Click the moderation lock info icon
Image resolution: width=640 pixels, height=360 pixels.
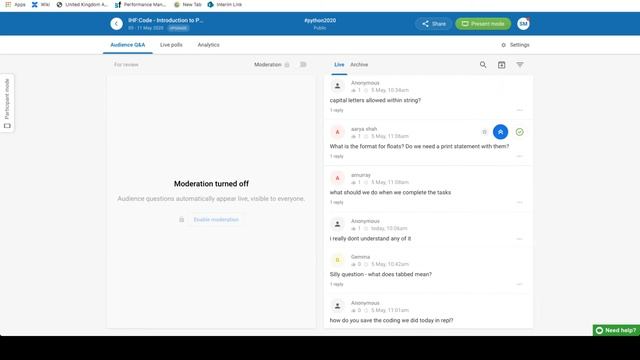[287, 64]
